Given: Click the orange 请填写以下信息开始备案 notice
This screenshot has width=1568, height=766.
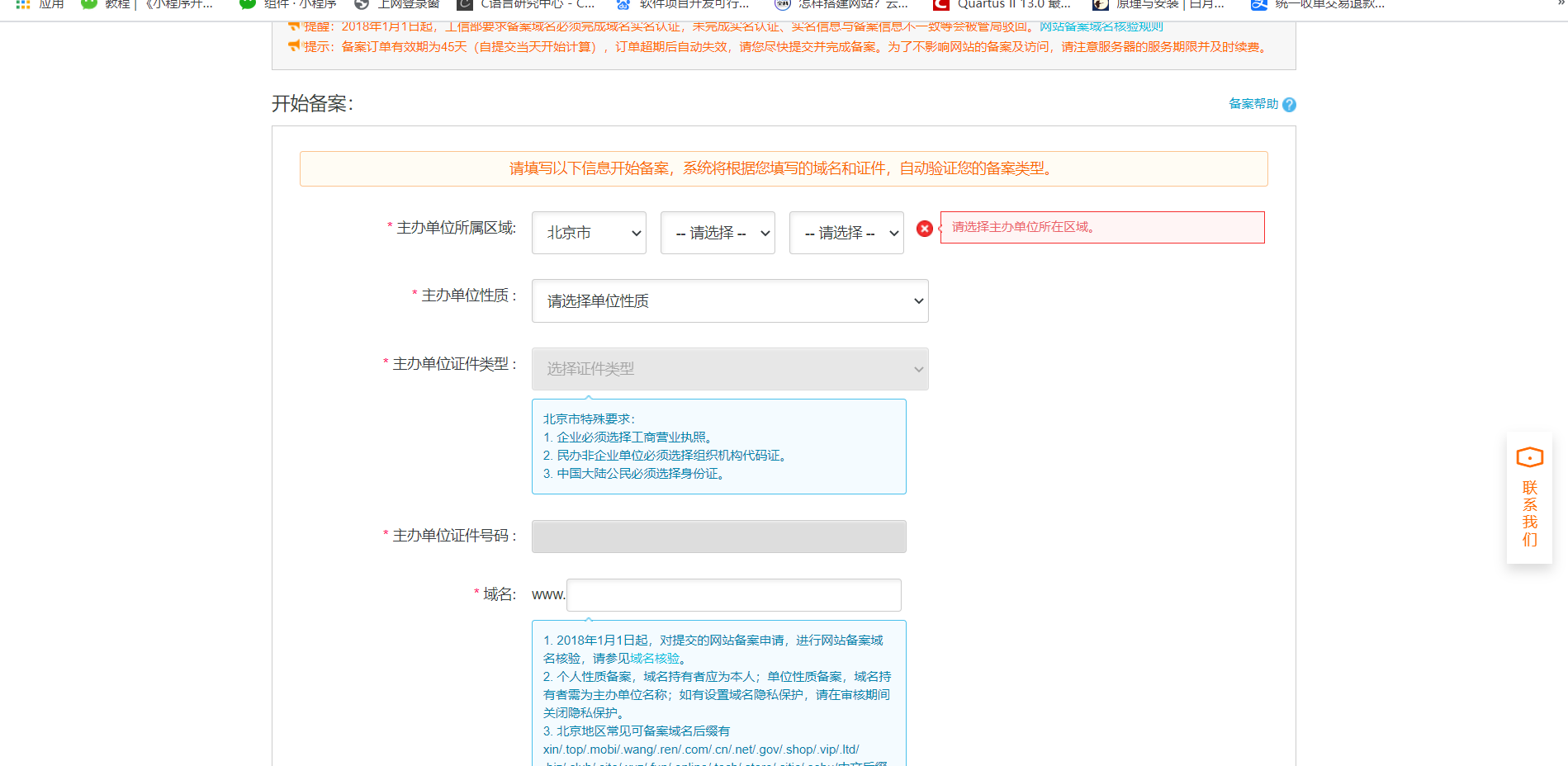Looking at the screenshot, I should click(x=784, y=168).
